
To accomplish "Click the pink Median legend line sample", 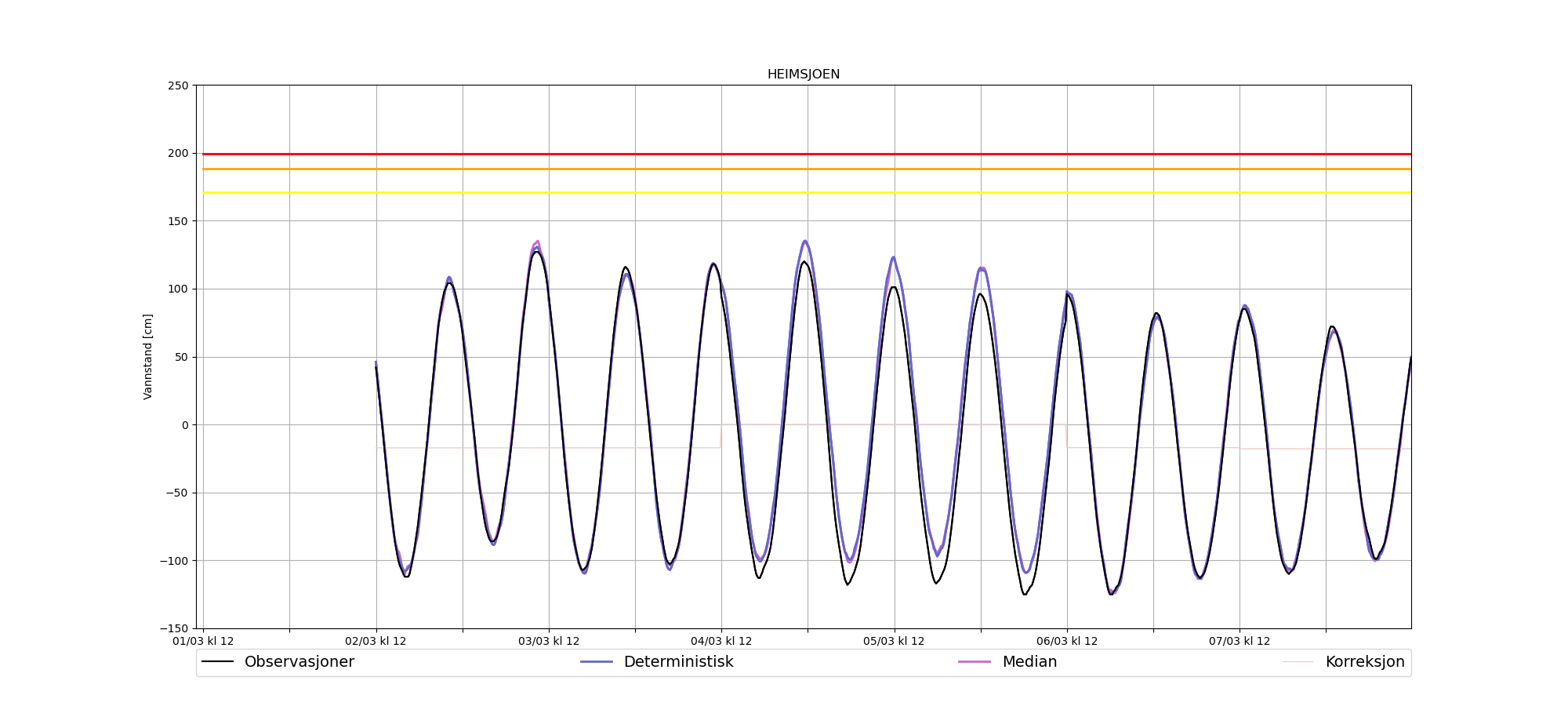I will [x=975, y=662].
